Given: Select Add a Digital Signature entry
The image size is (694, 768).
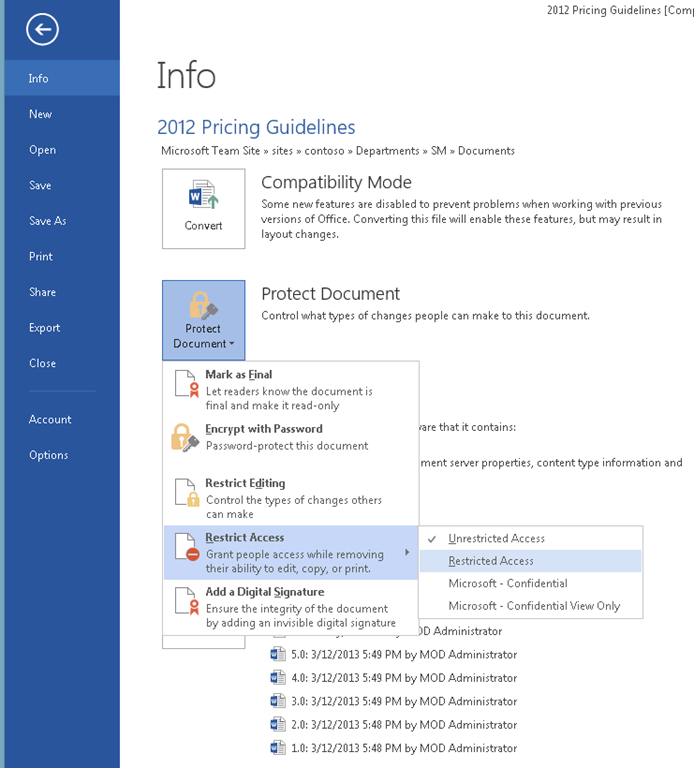Looking at the screenshot, I should [291, 607].
